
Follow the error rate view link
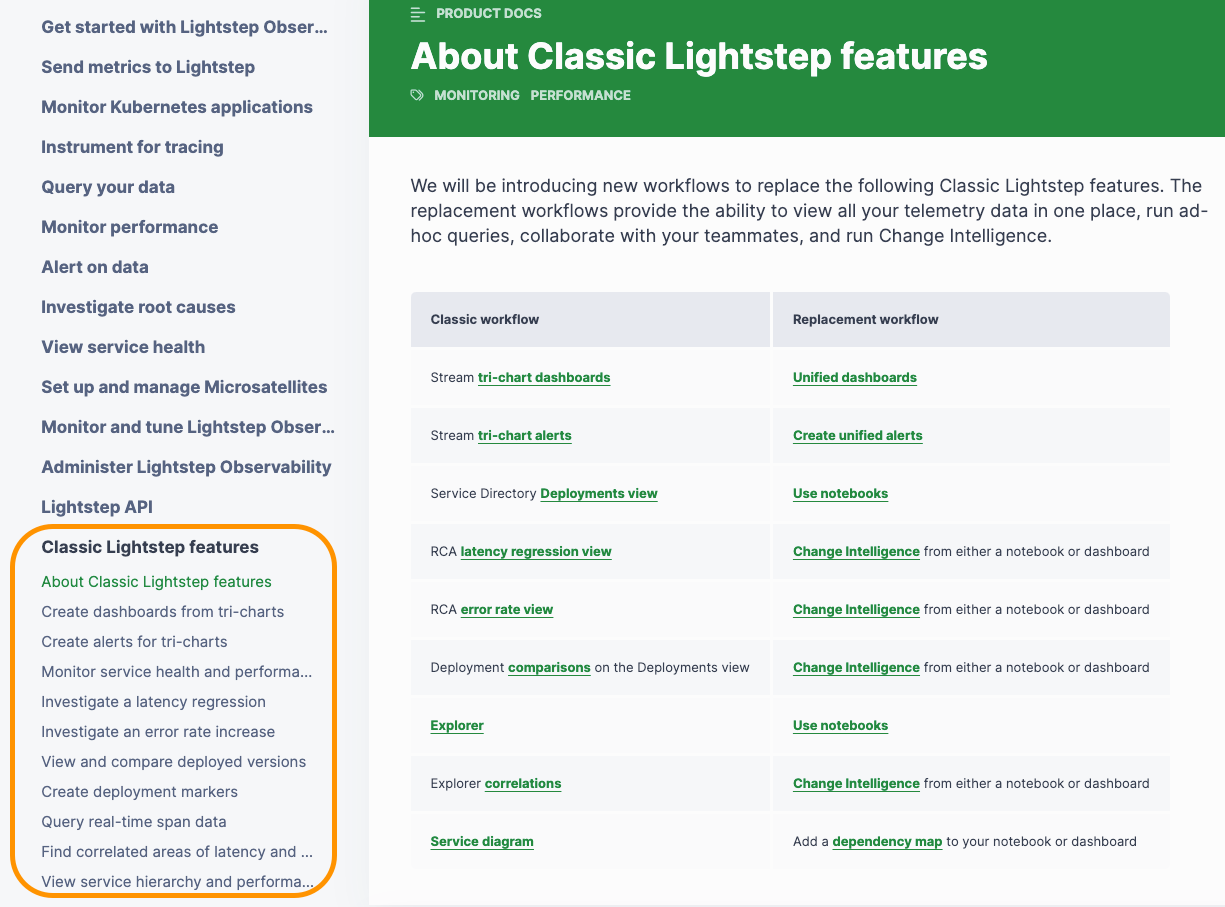tap(507, 609)
